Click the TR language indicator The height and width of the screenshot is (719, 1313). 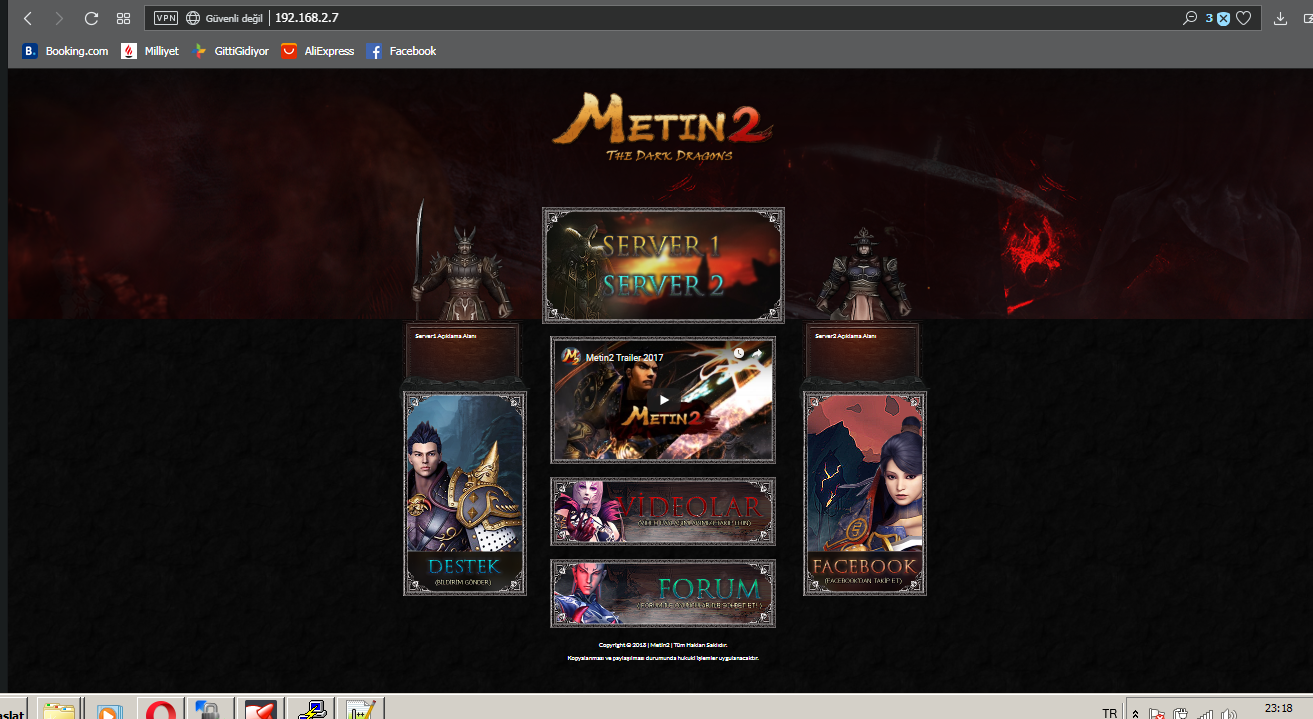(1109, 713)
